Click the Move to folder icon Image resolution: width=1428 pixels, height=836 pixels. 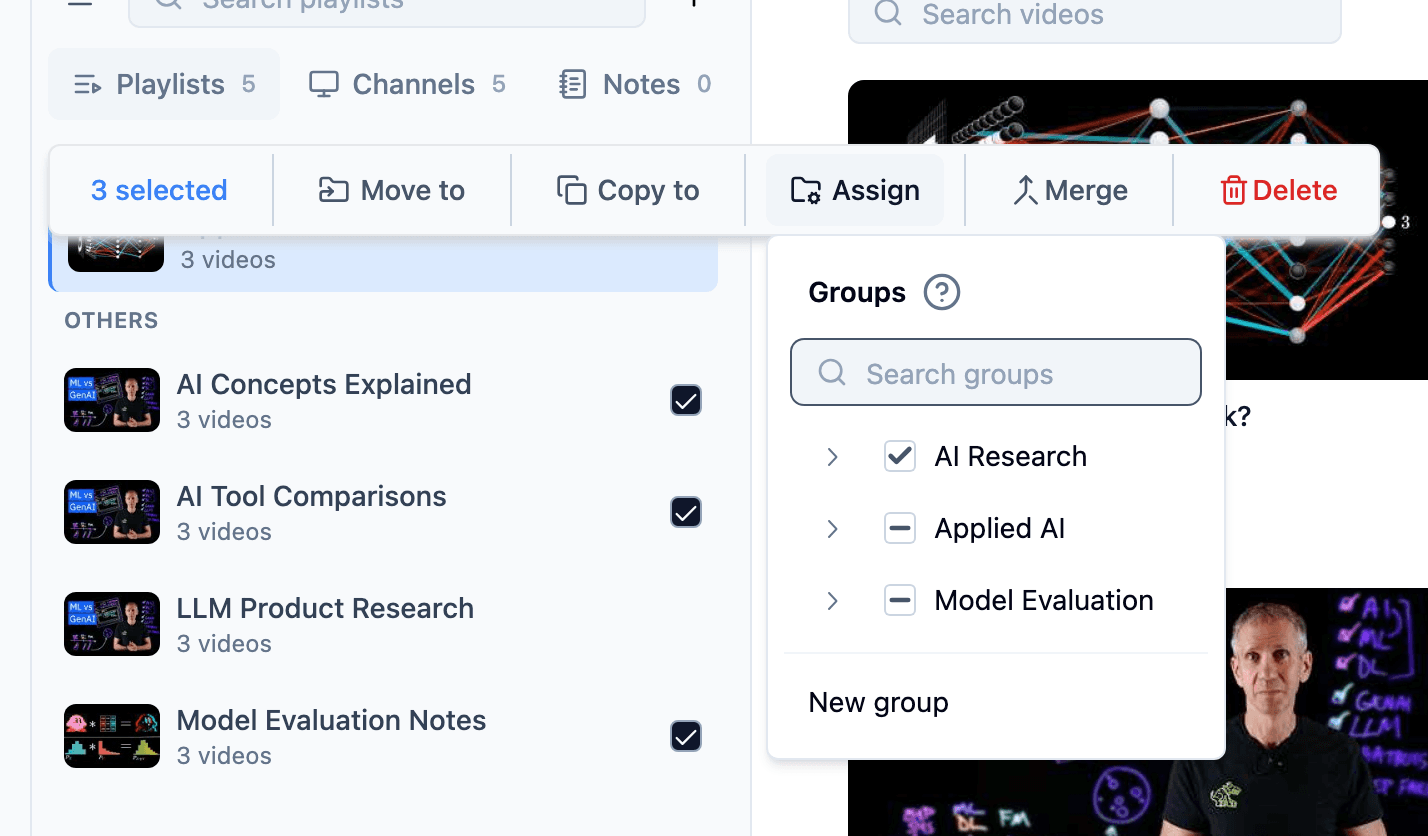(x=333, y=190)
